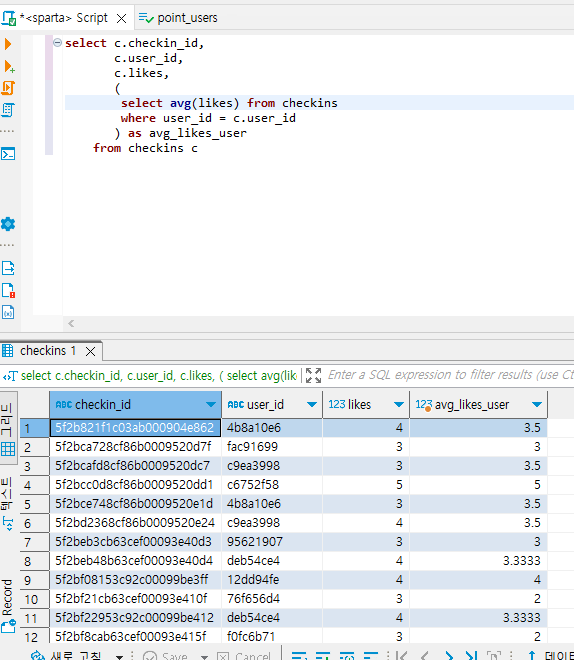Screen dimensions: 574x660
Task: Click the SQL filter expression field
Action: [450, 375]
